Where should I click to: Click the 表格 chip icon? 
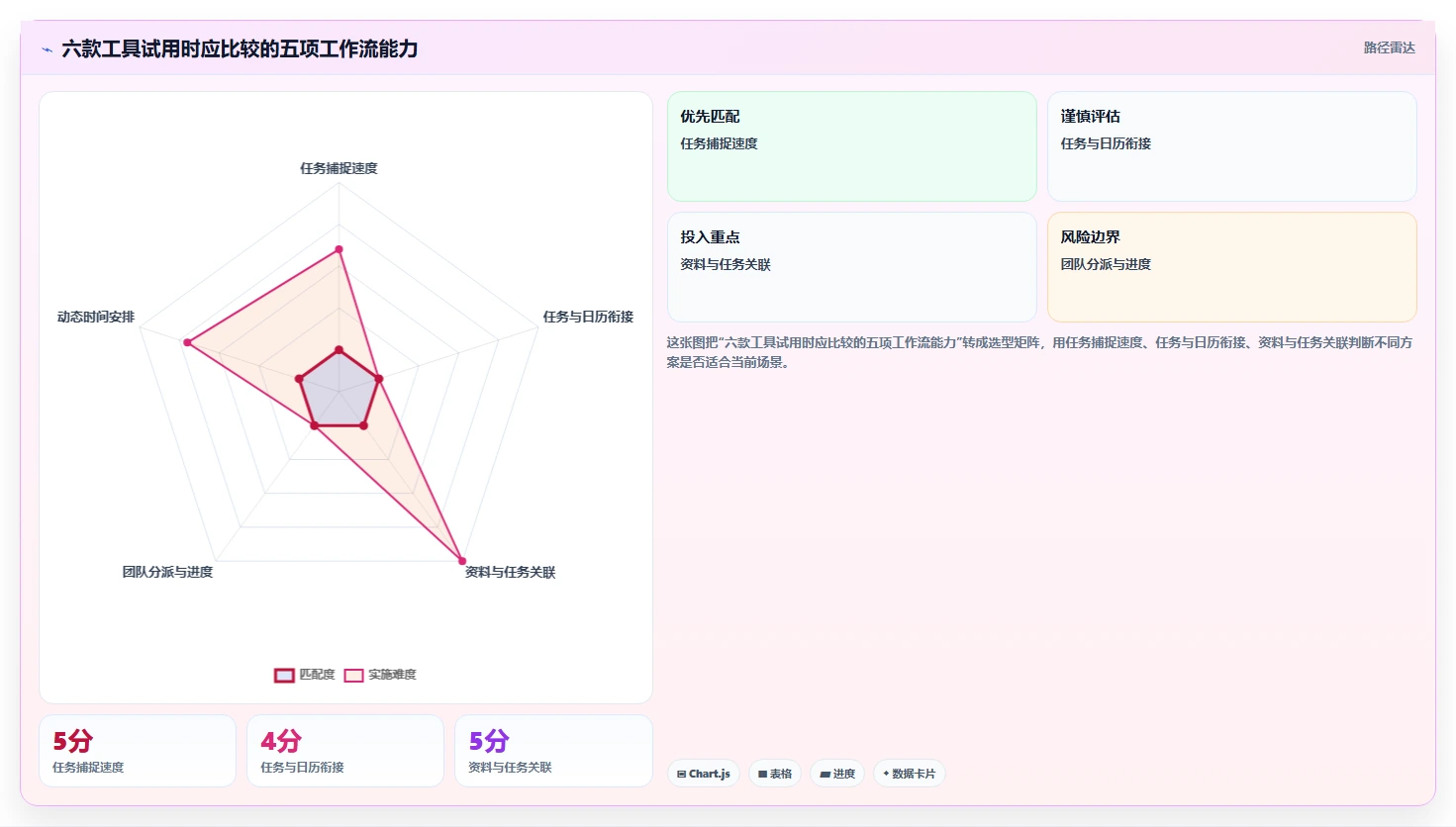pos(763,774)
